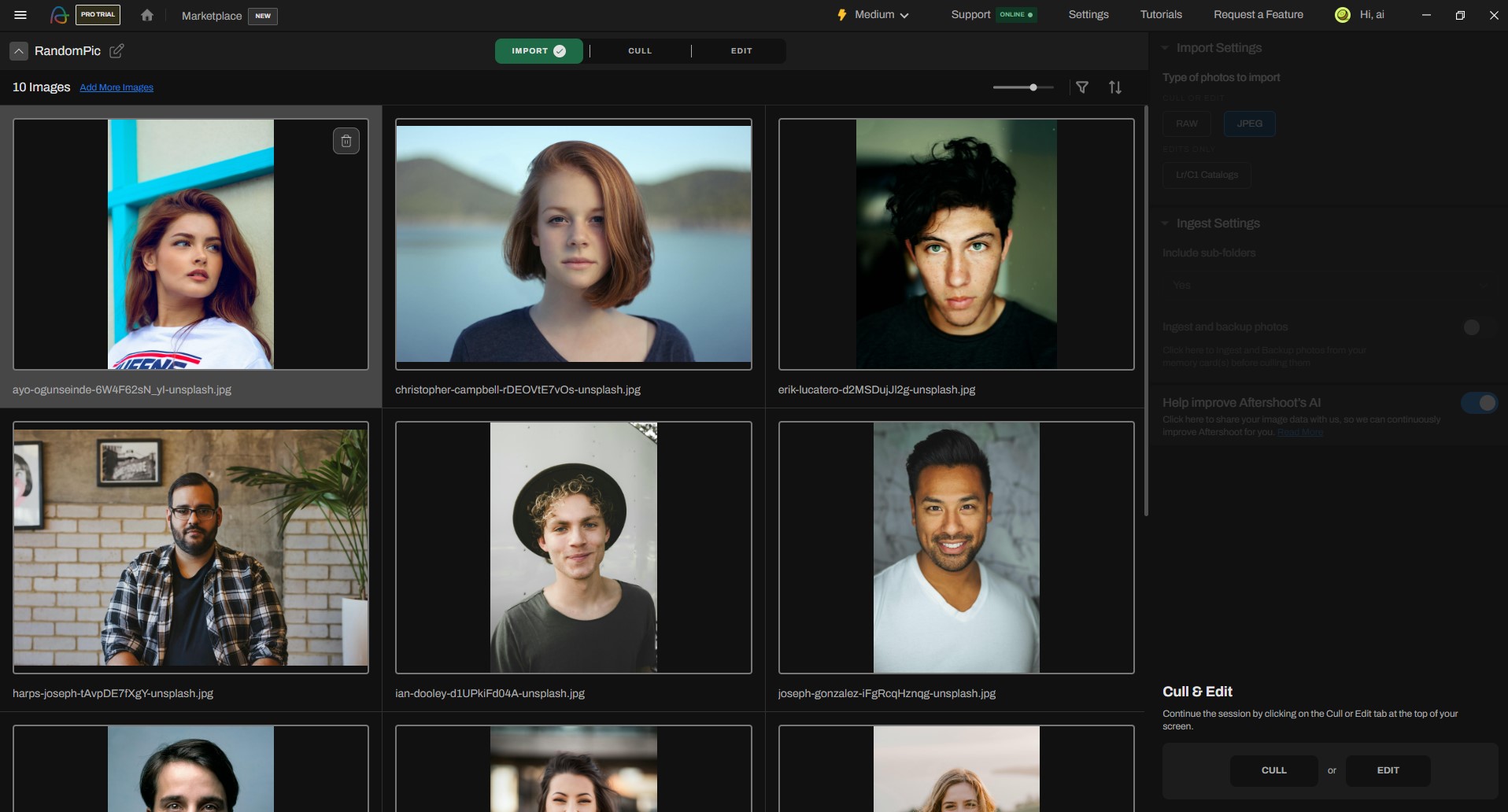Click the image grid vertical scrollbar
This screenshot has height=812, width=1508.
point(1146,311)
